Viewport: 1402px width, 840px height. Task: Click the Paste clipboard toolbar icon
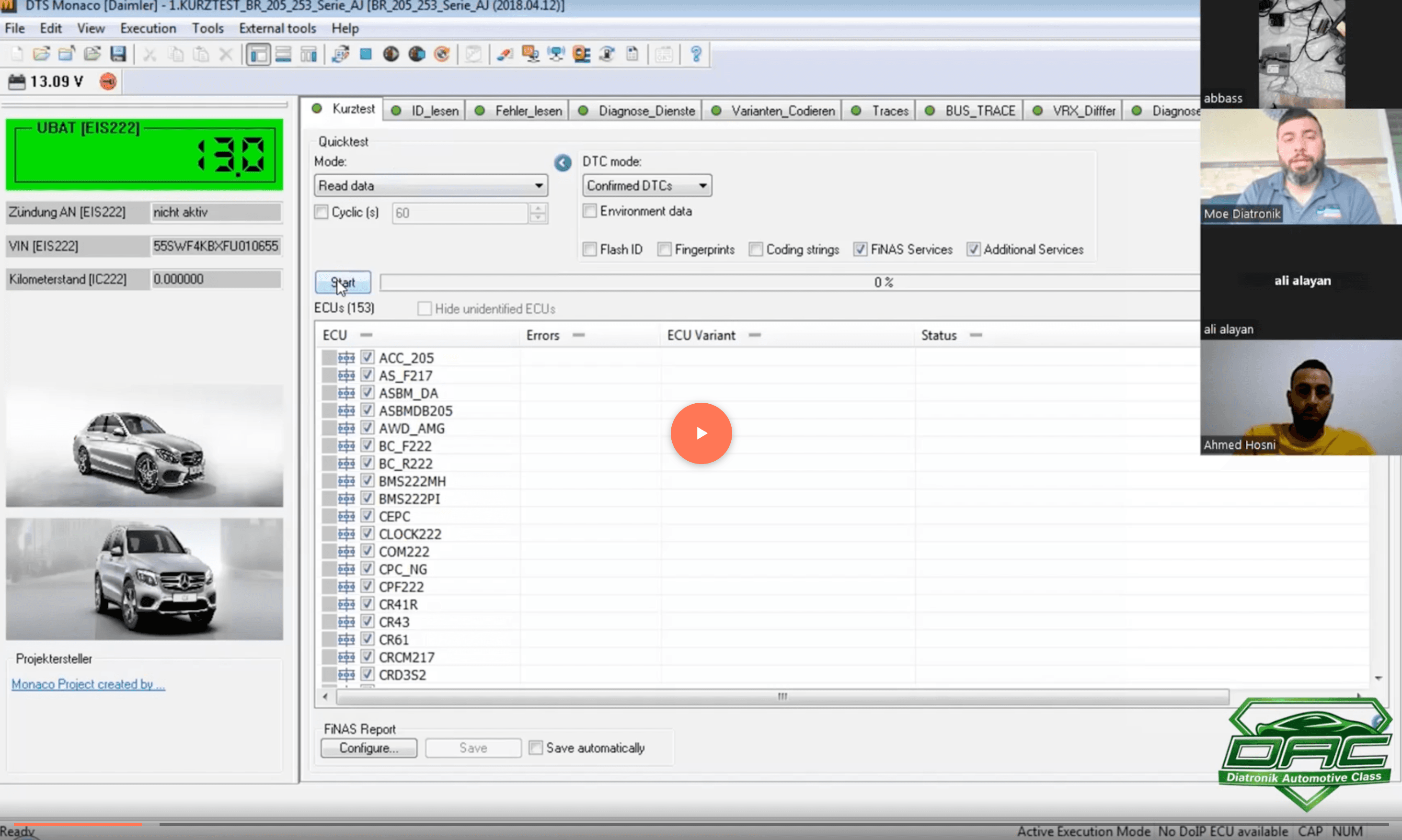pyautogui.click(x=201, y=54)
